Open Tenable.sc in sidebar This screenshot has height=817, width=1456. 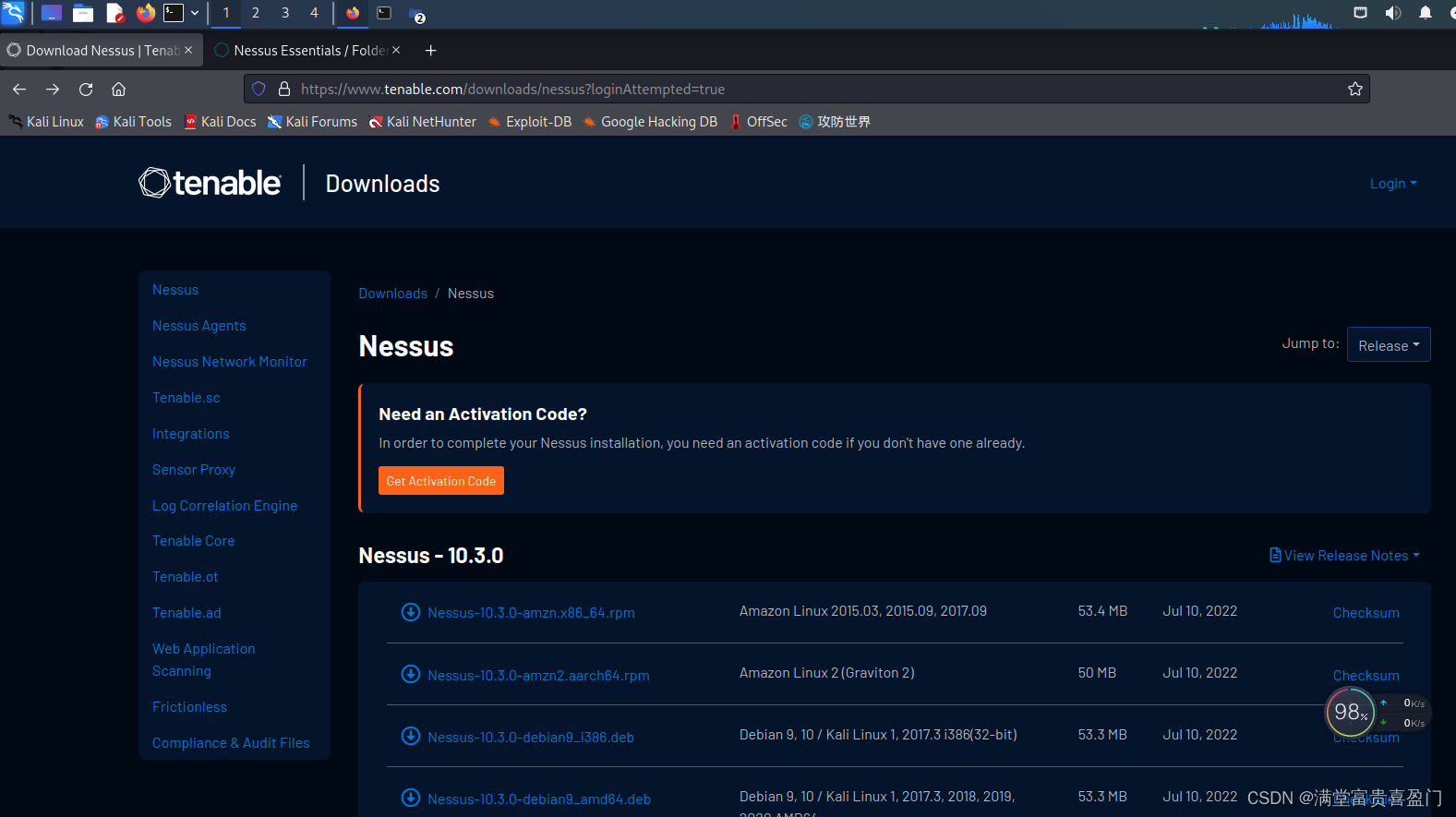(x=186, y=398)
